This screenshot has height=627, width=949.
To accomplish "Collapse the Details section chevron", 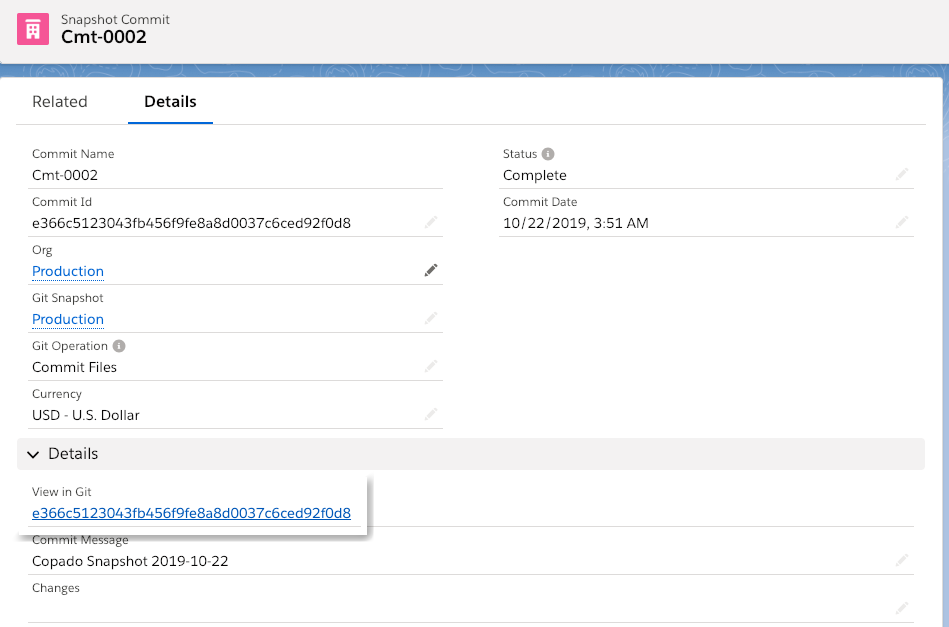I will (x=33, y=454).
